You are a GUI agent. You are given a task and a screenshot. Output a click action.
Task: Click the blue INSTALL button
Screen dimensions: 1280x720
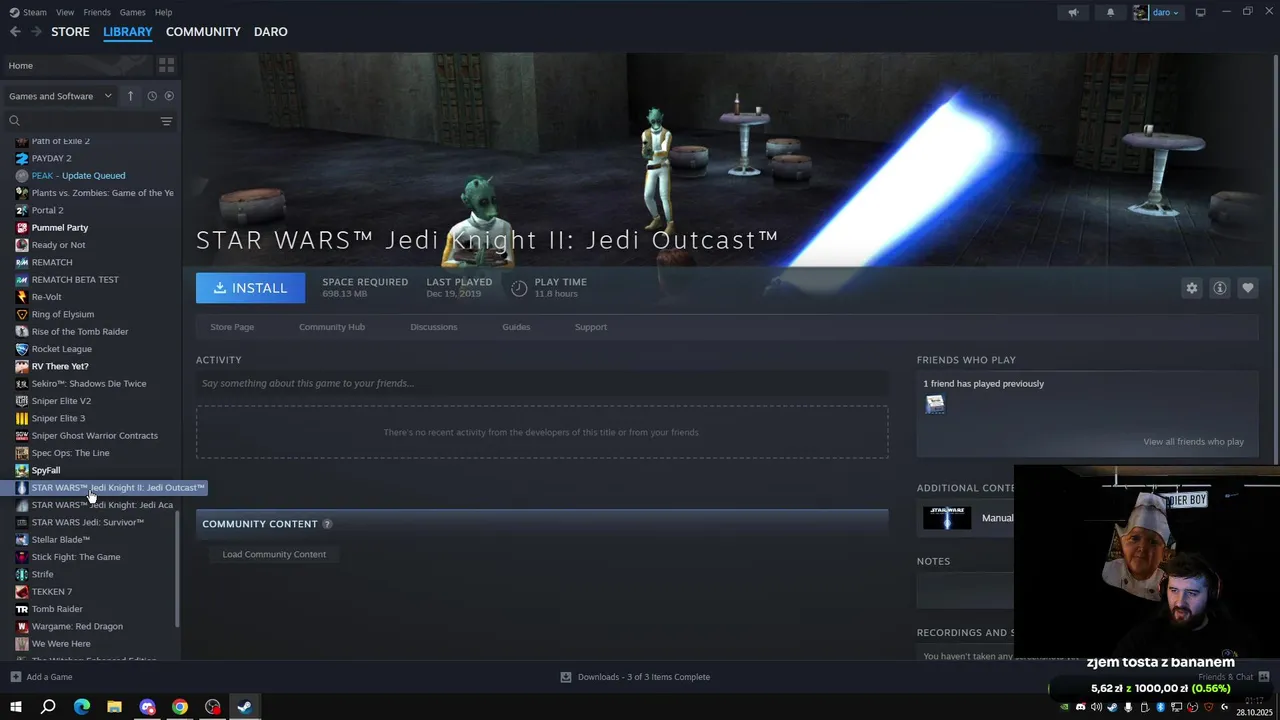click(250, 288)
